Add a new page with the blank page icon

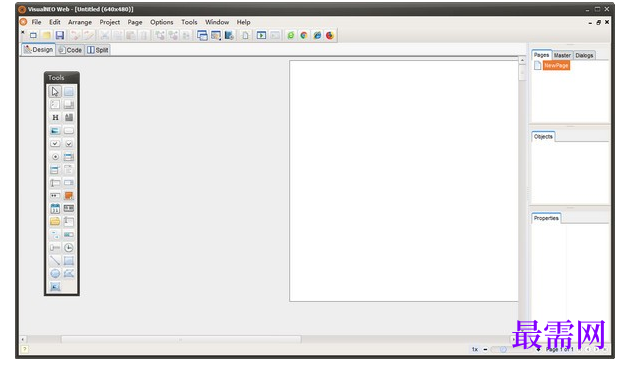click(245, 35)
